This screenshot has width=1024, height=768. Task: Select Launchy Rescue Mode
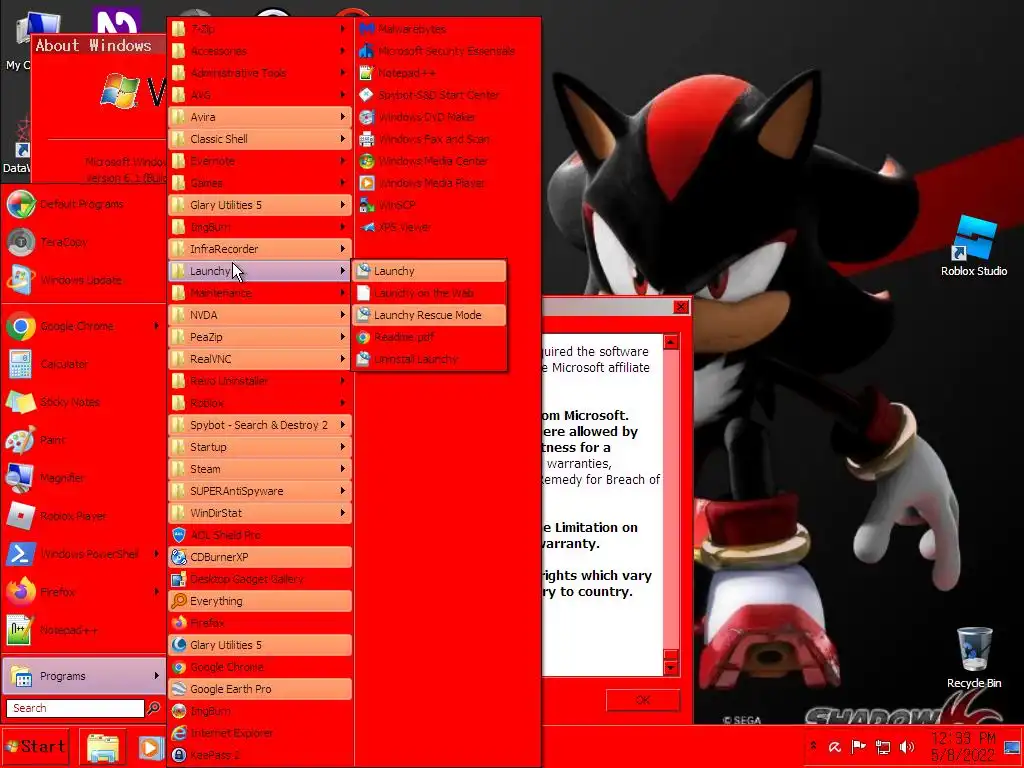point(430,315)
